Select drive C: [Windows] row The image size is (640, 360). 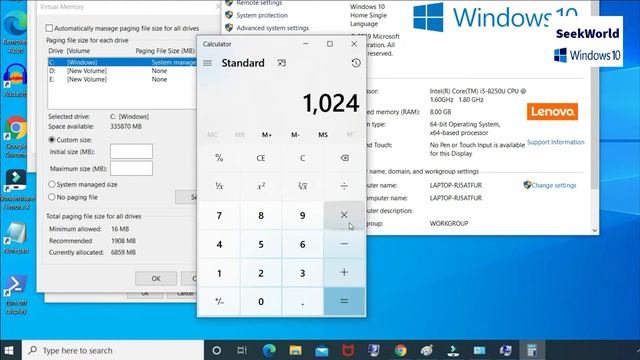click(122, 62)
